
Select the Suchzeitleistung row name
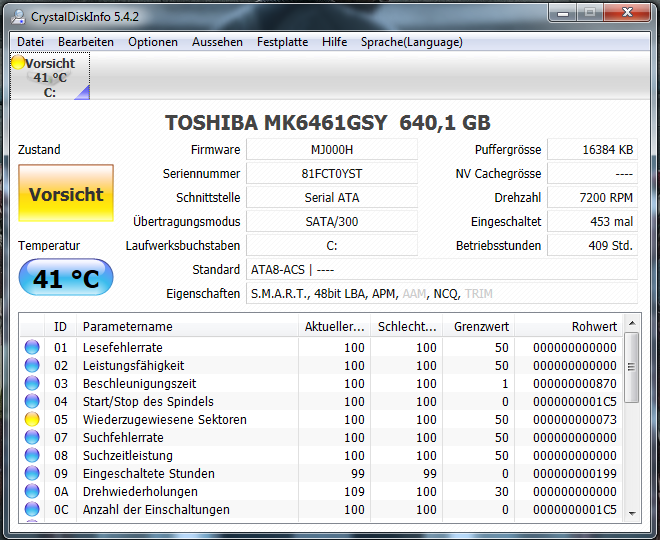(128, 456)
